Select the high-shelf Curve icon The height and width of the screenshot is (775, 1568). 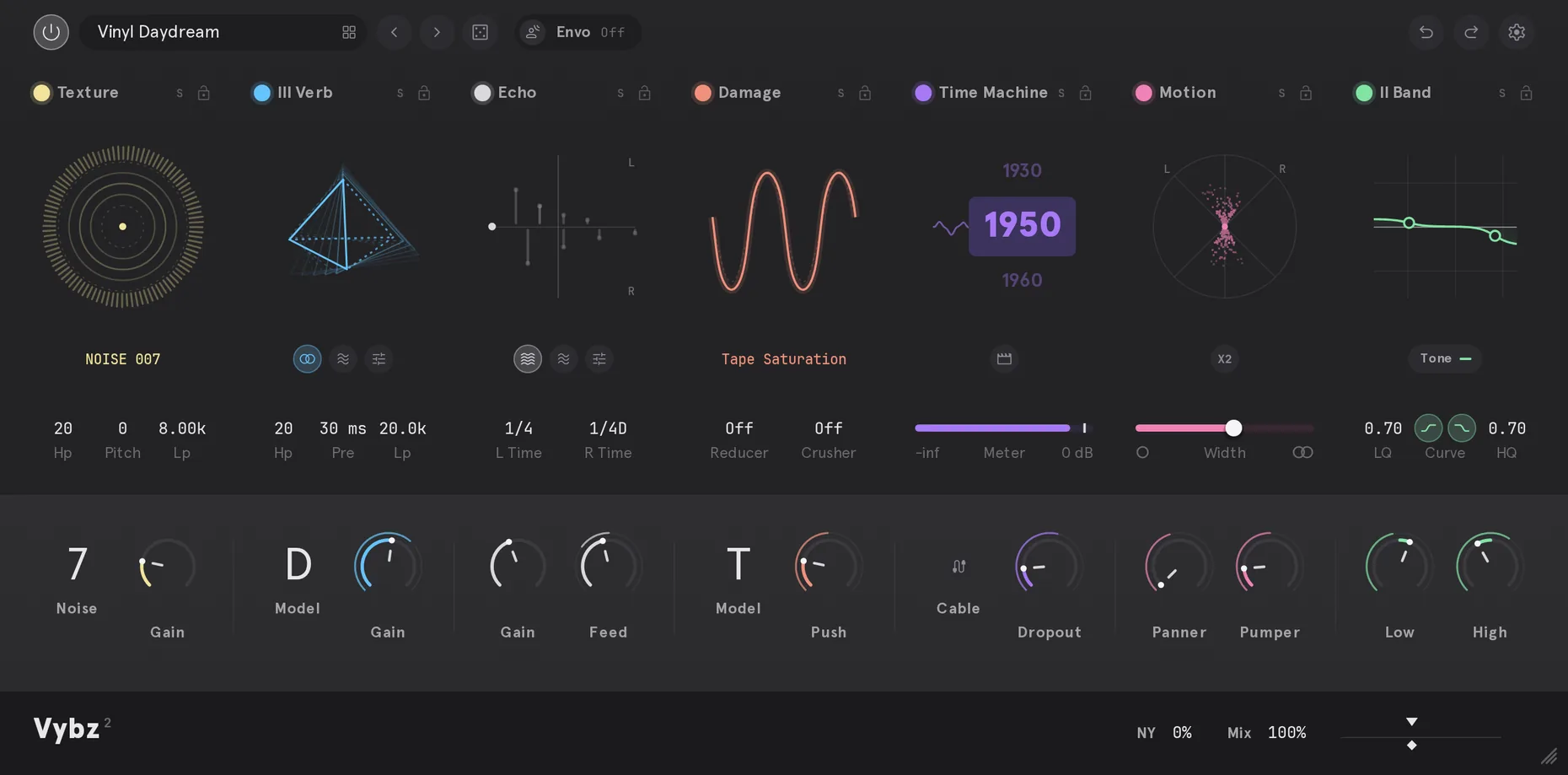(1462, 428)
